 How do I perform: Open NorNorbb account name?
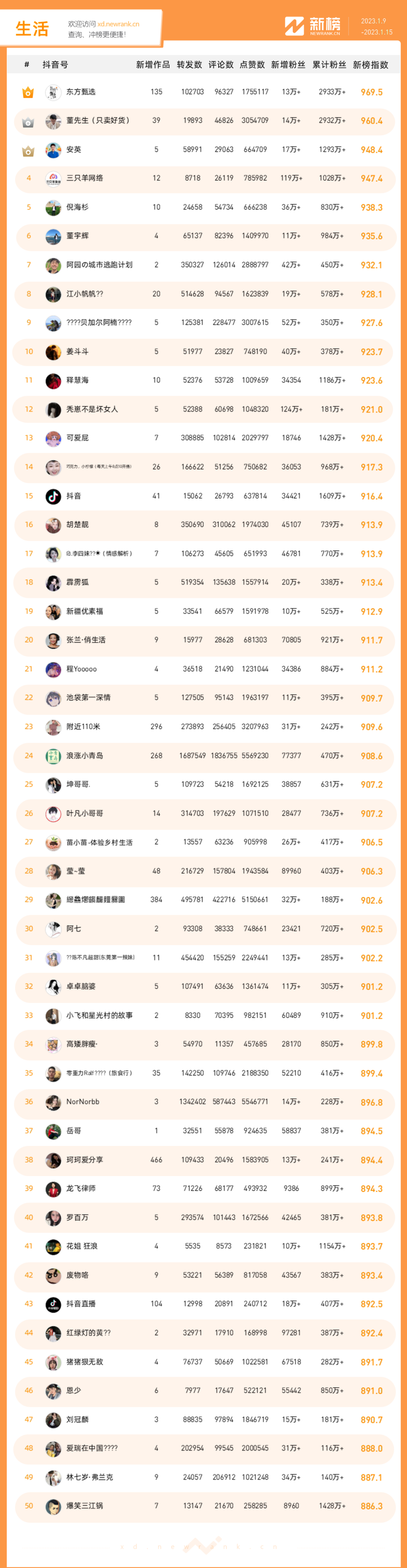coord(83,1102)
